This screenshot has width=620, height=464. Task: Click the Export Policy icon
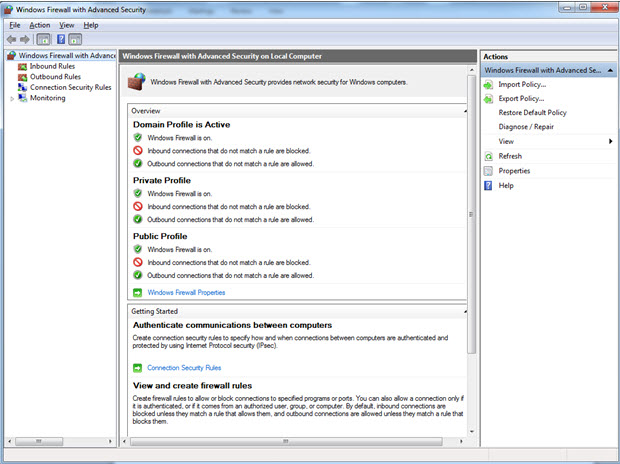click(489, 99)
